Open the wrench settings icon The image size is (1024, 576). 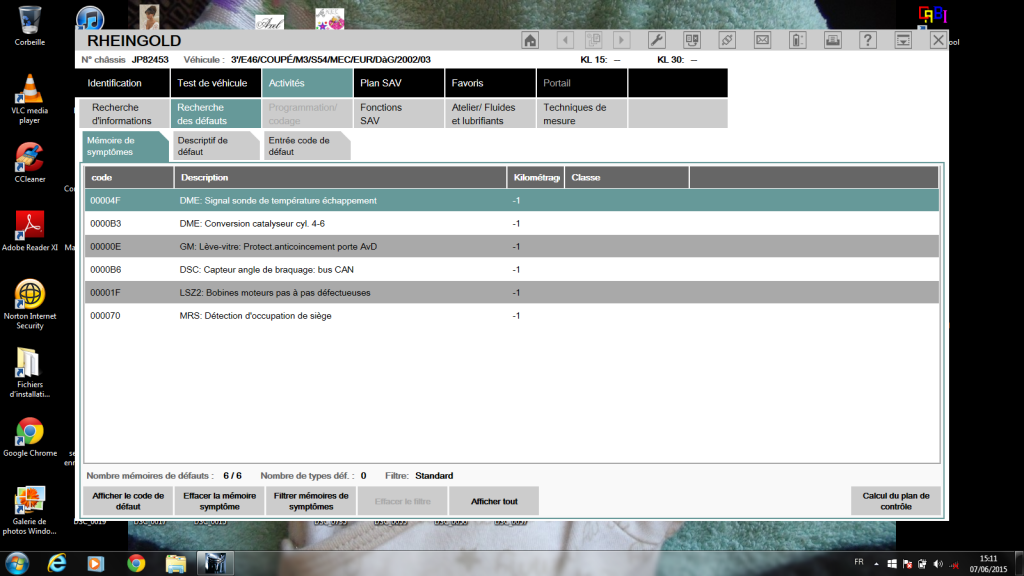[x=656, y=40]
